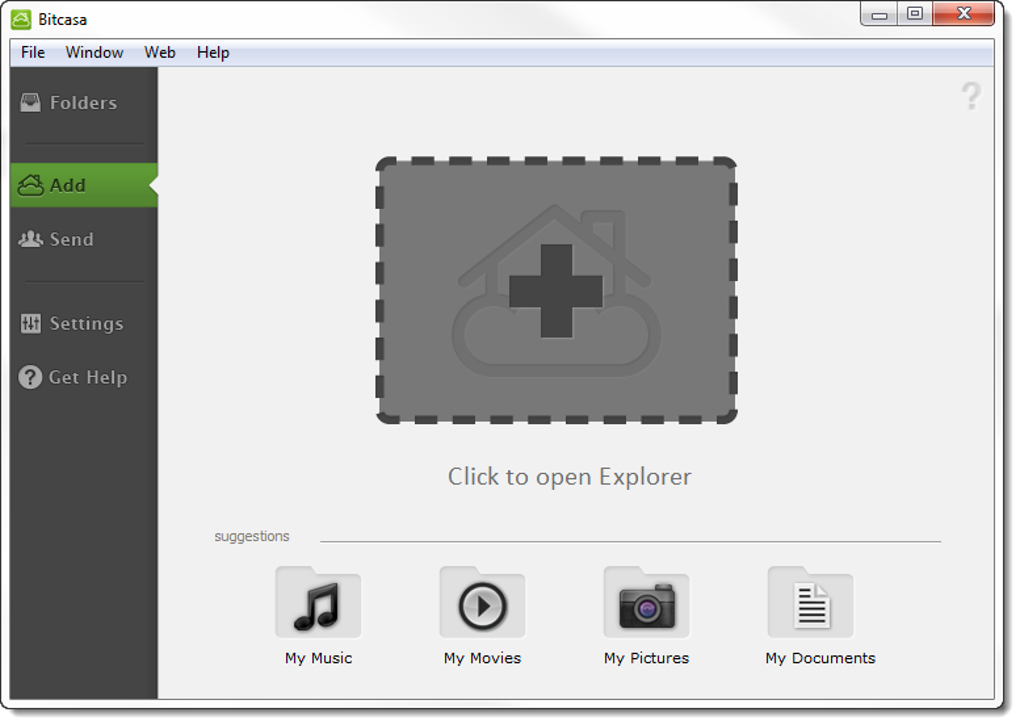The image size is (1020, 725).
Task: Click the Folders tray icon in sidebar
Action: (x=30, y=103)
